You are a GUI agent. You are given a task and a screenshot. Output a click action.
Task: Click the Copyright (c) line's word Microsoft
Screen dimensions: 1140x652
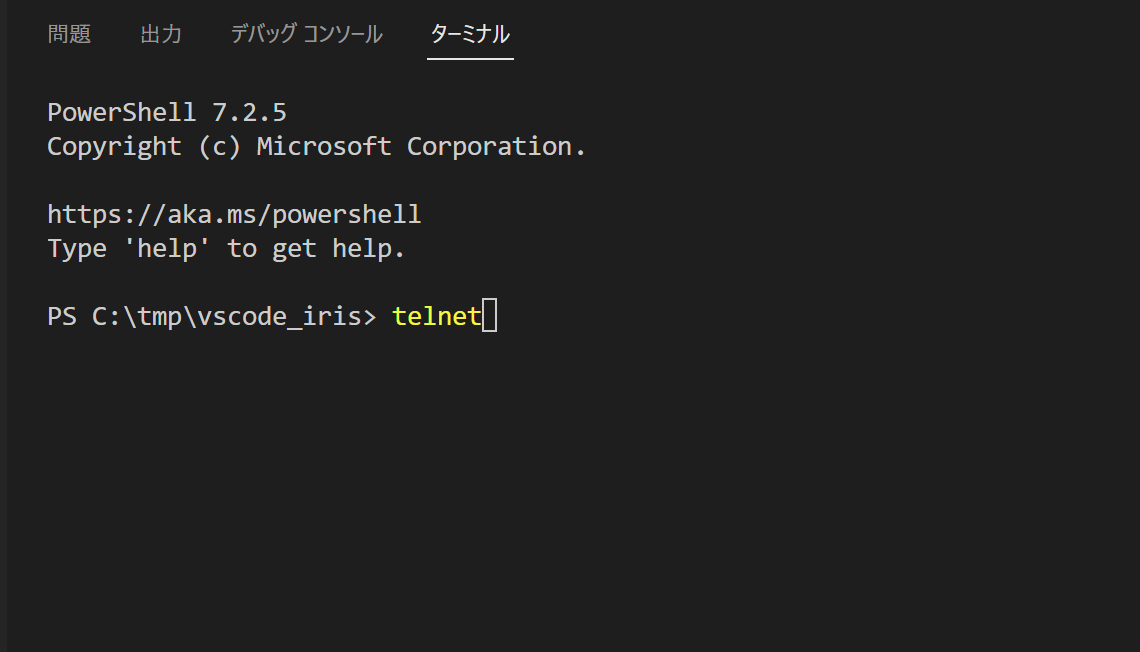pos(324,146)
